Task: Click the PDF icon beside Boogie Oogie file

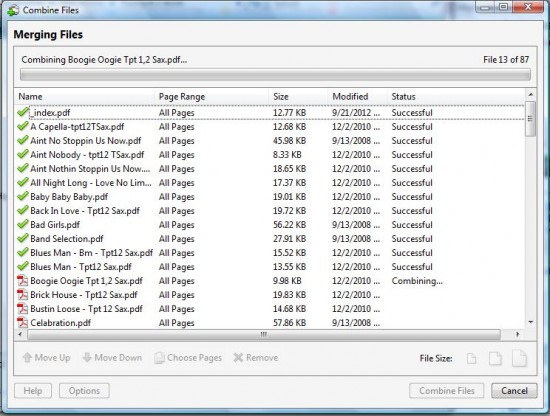Action: (x=22, y=281)
